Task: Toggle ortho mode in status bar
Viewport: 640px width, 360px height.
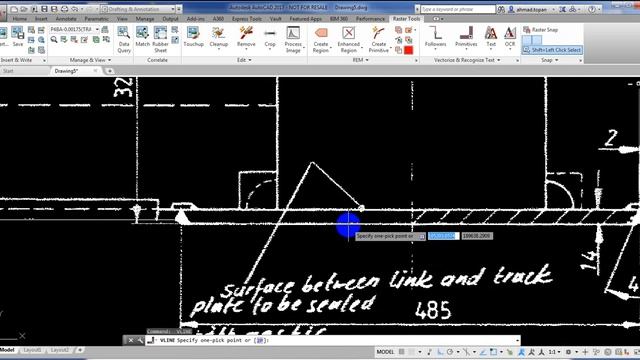Action: click(x=440, y=351)
